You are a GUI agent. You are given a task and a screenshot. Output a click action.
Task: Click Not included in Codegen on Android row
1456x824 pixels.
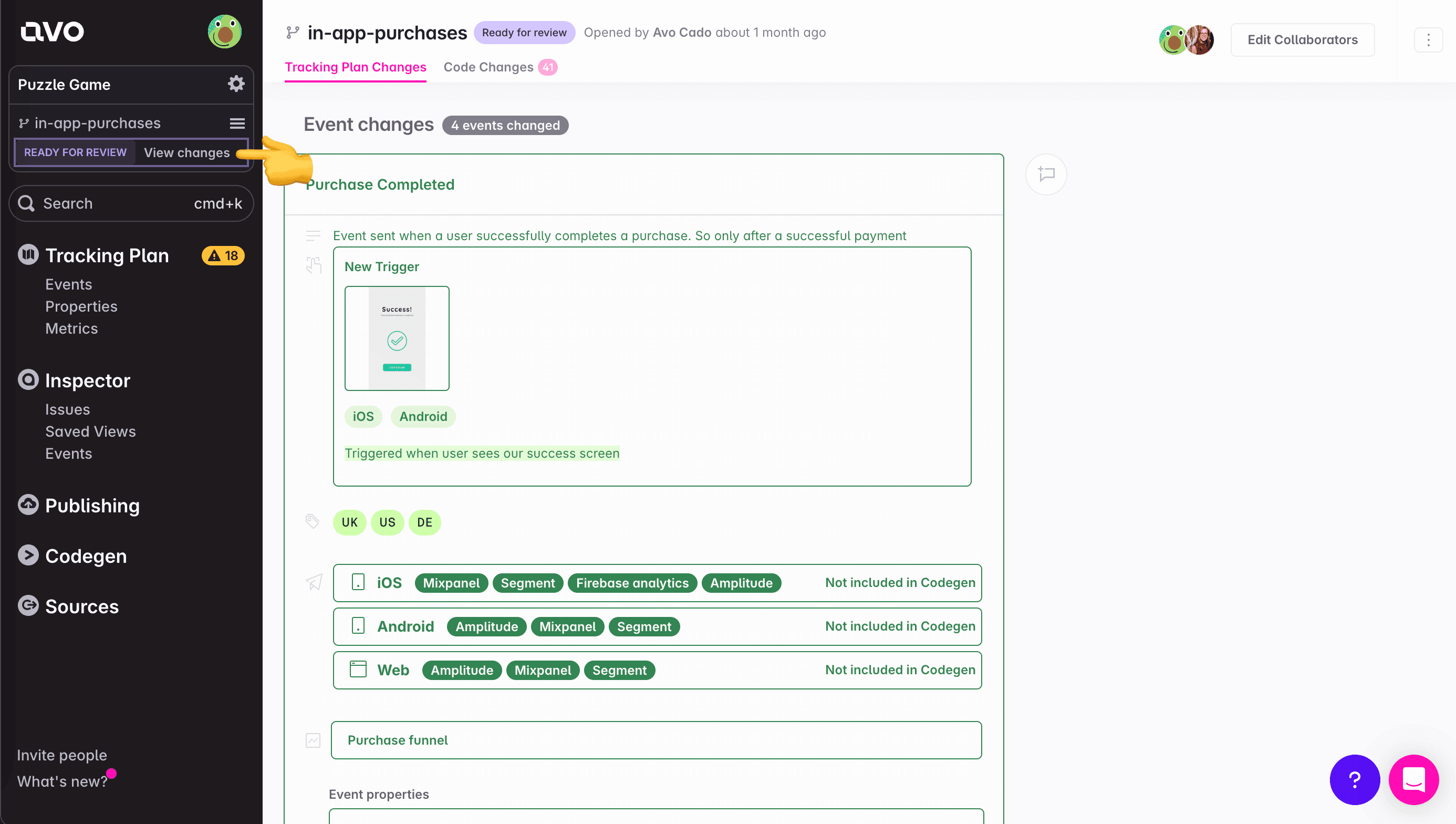(x=900, y=626)
